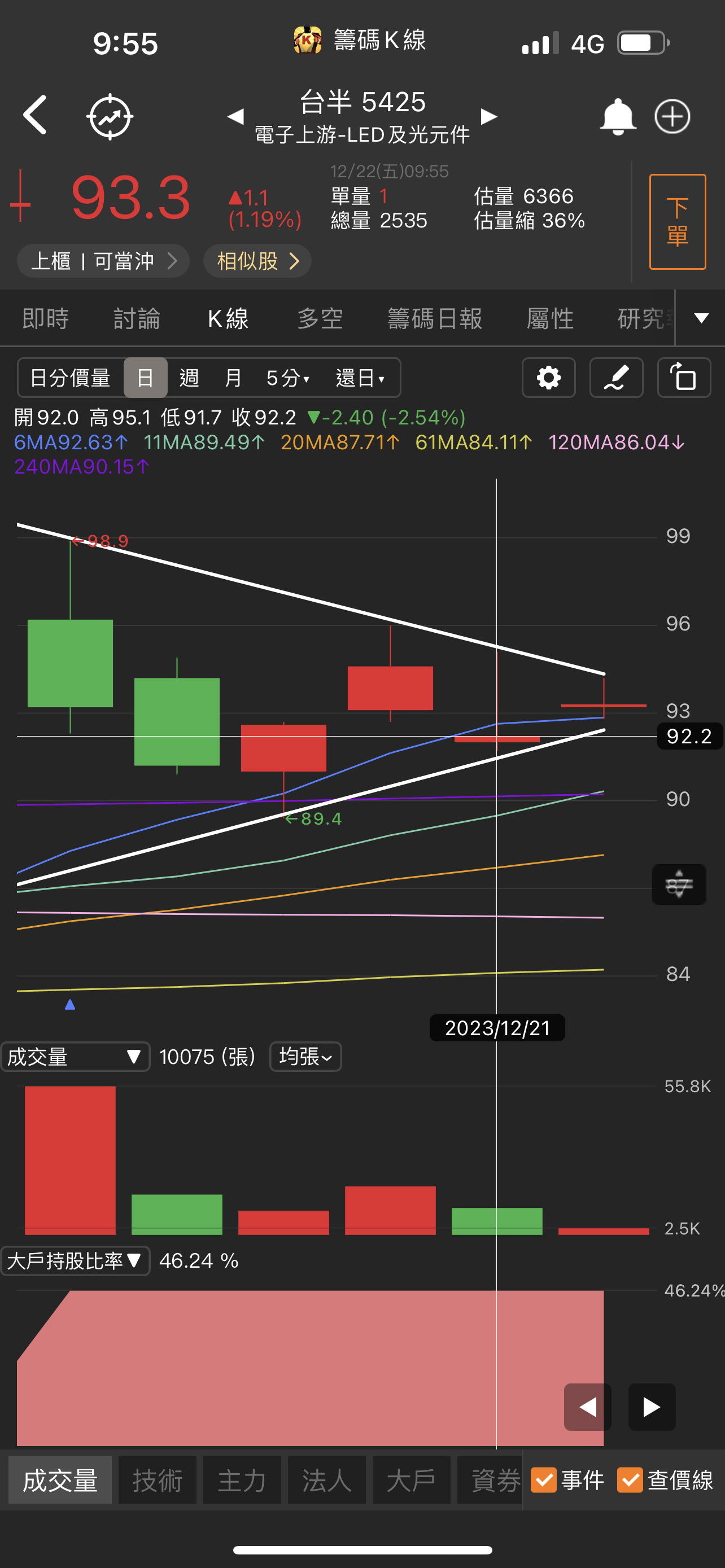Select bottom 法人 indicator tab

327,1480
